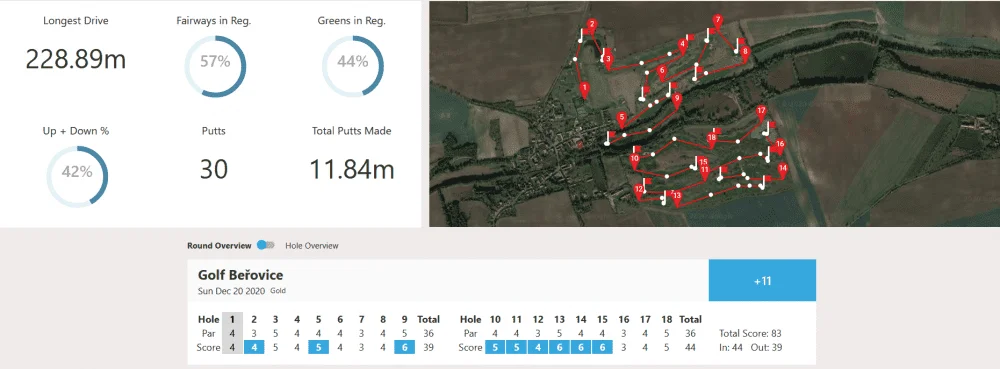Select hole 17 pin on map

(761, 113)
